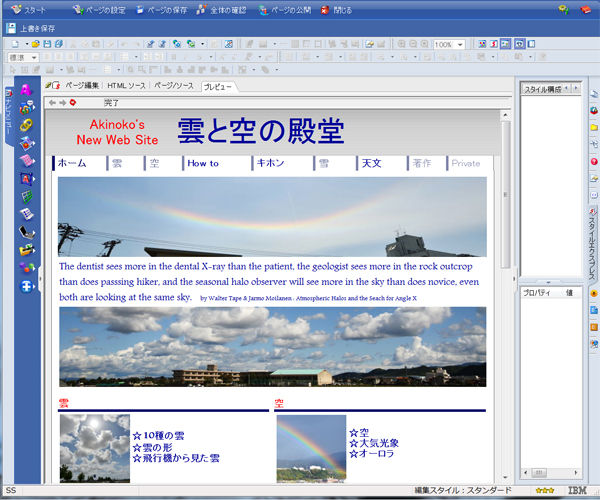Click the blue plus circle sidebar icon
This screenshot has height=500, width=600.
(x=26, y=286)
